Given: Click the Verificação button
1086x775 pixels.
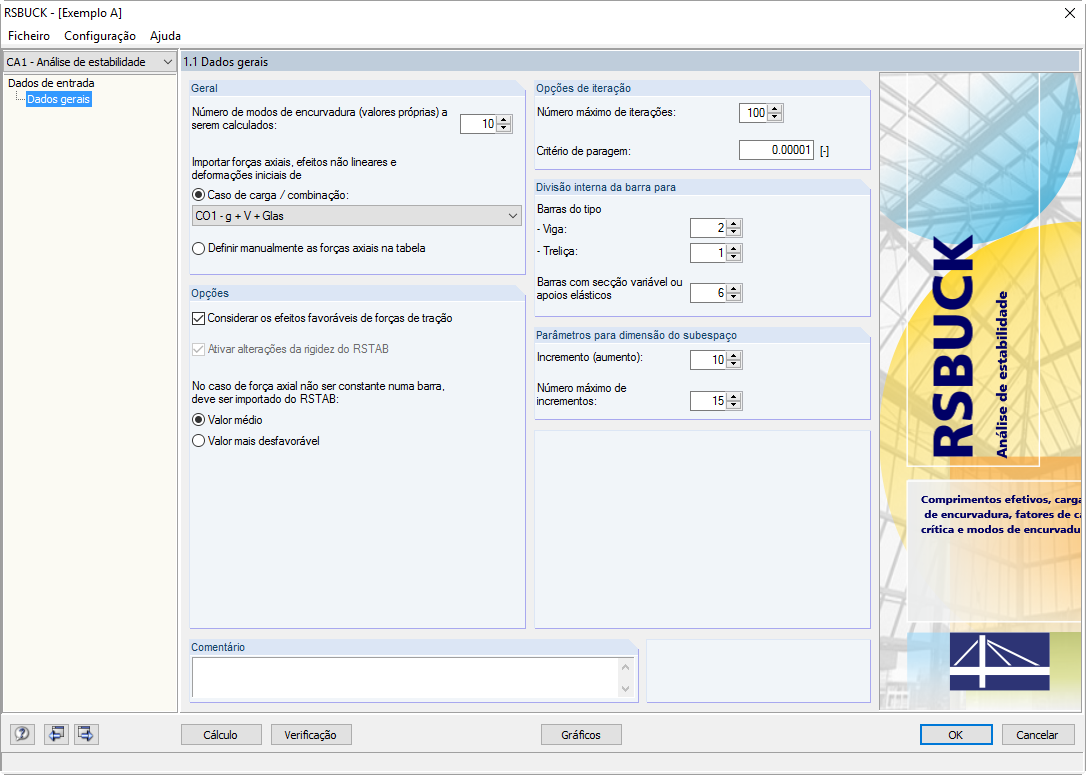Looking at the screenshot, I should click(311, 735).
